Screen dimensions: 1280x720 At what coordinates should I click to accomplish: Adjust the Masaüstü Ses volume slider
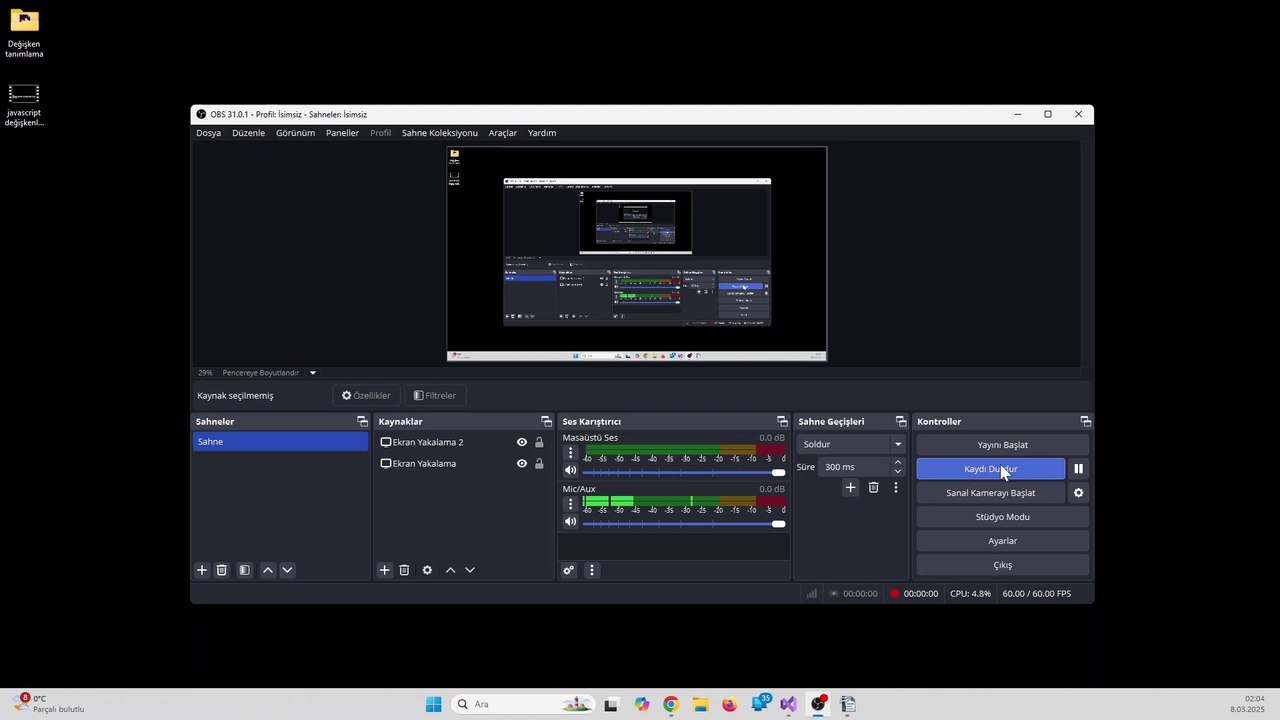(684, 472)
